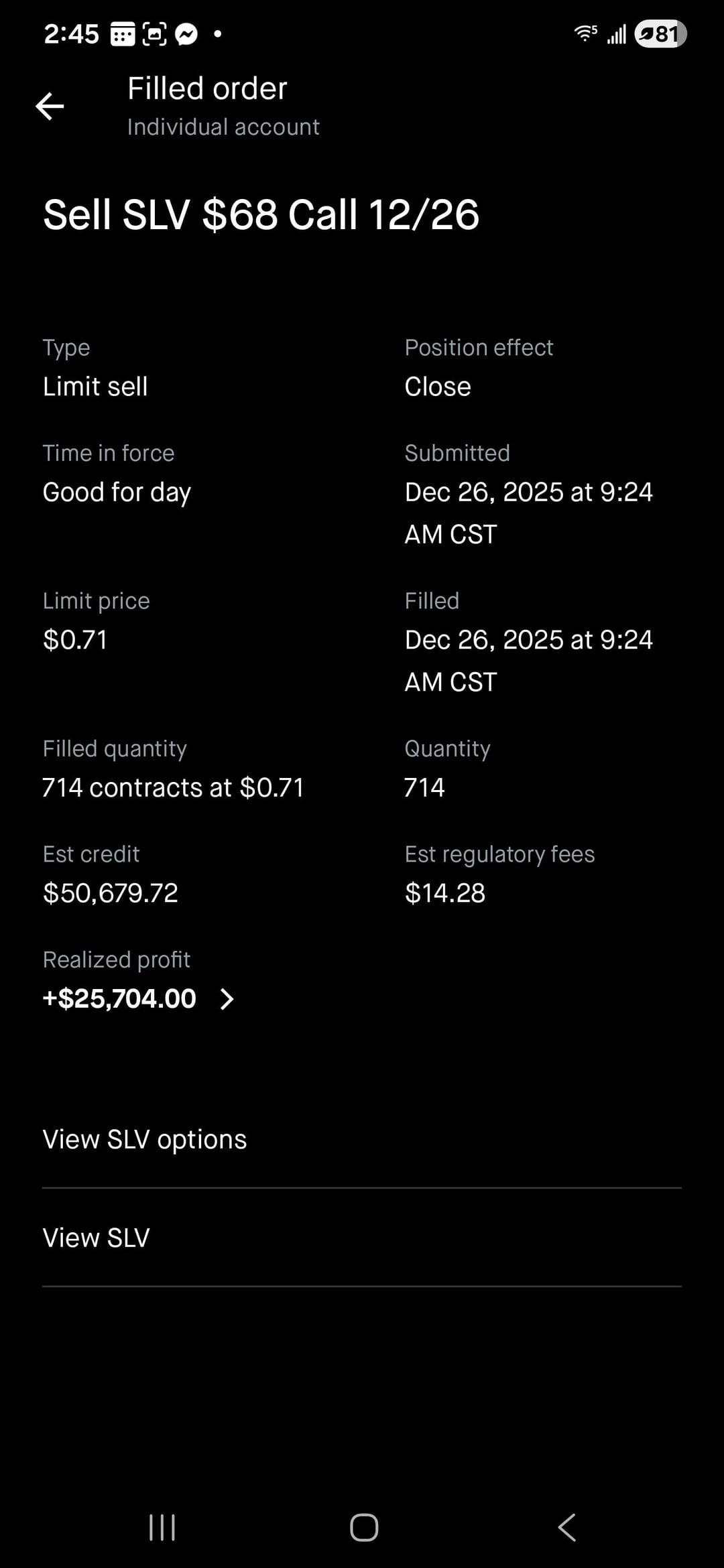Tap the Limit price $0.71 value
Image resolution: width=724 pixels, height=1568 pixels.
(x=75, y=639)
